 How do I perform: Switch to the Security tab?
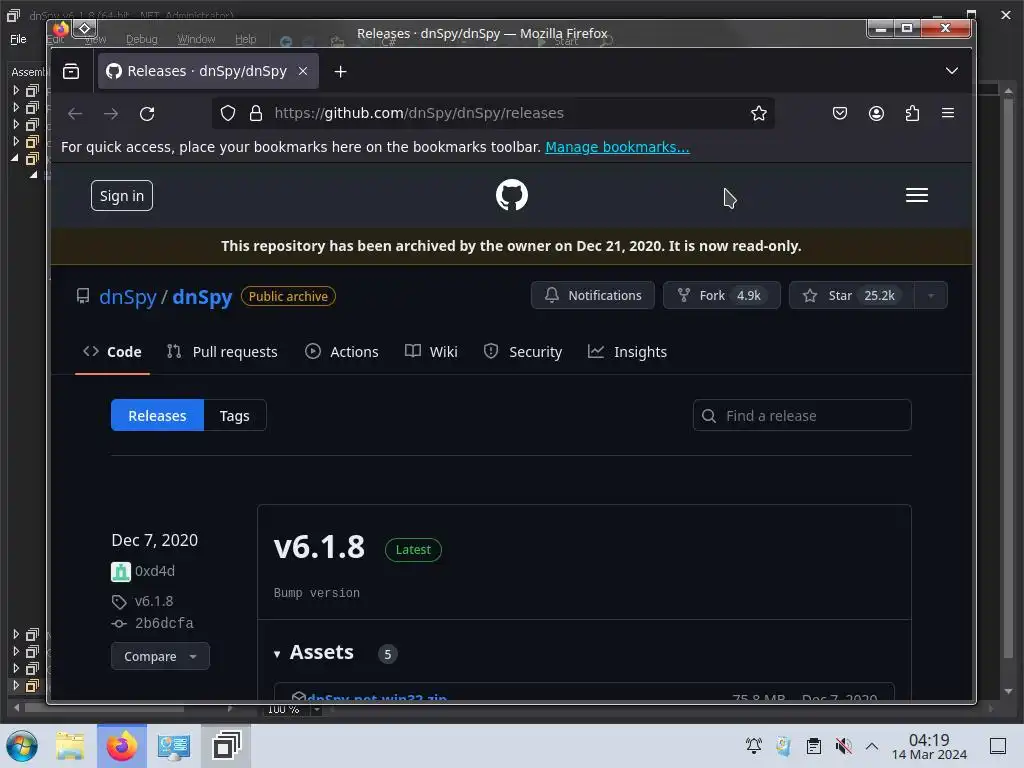click(x=522, y=352)
